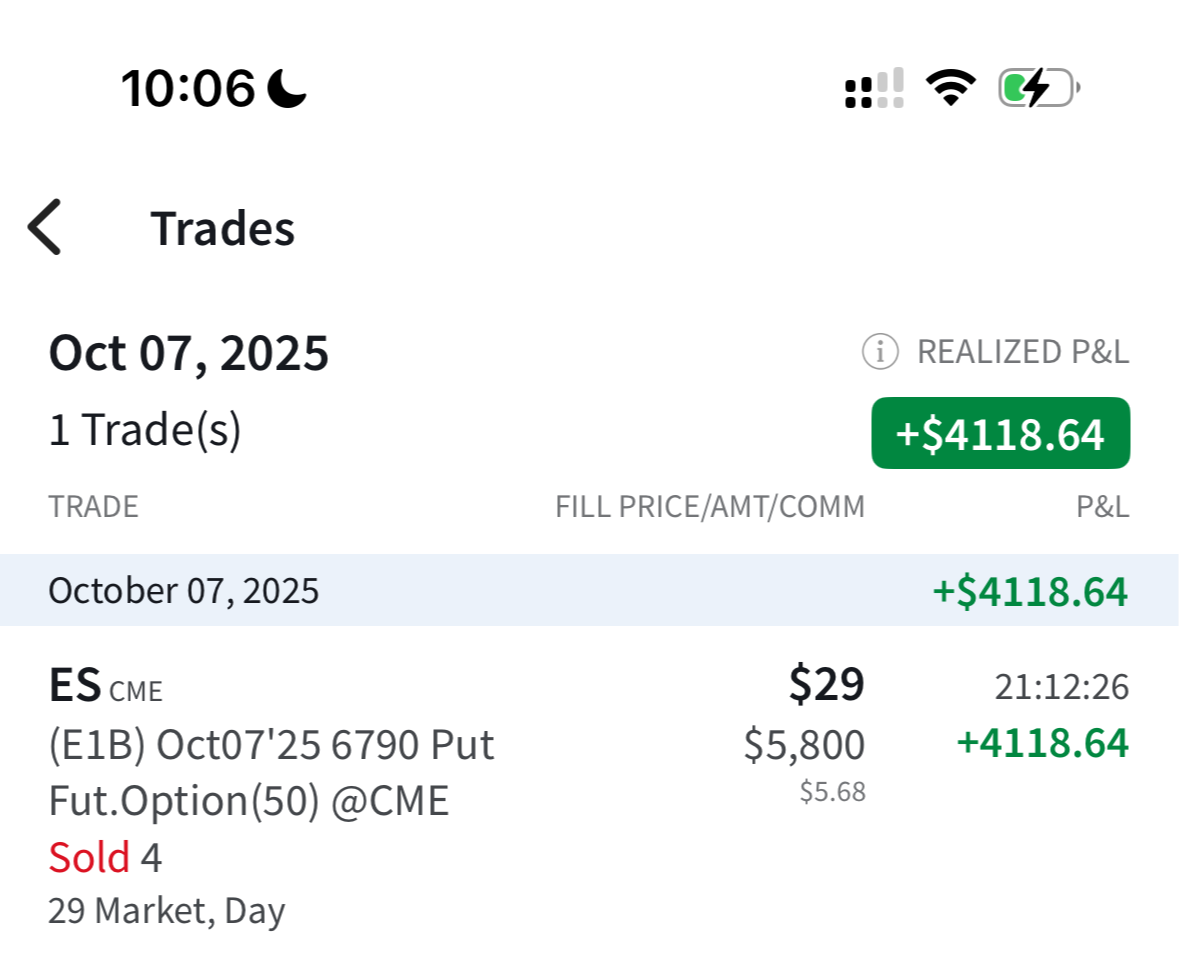
Task: Tap the Oct07'25 6790 Put contract description
Action: pyautogui.click(x=271, y=745)
